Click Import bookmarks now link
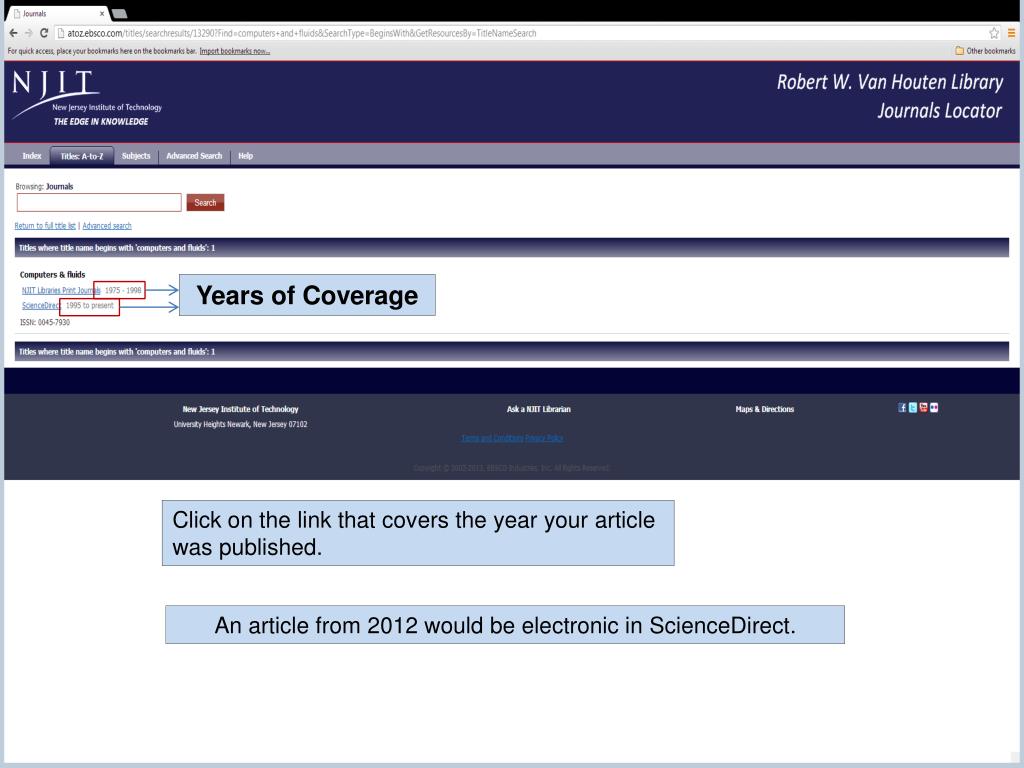 tap(234, 50)
